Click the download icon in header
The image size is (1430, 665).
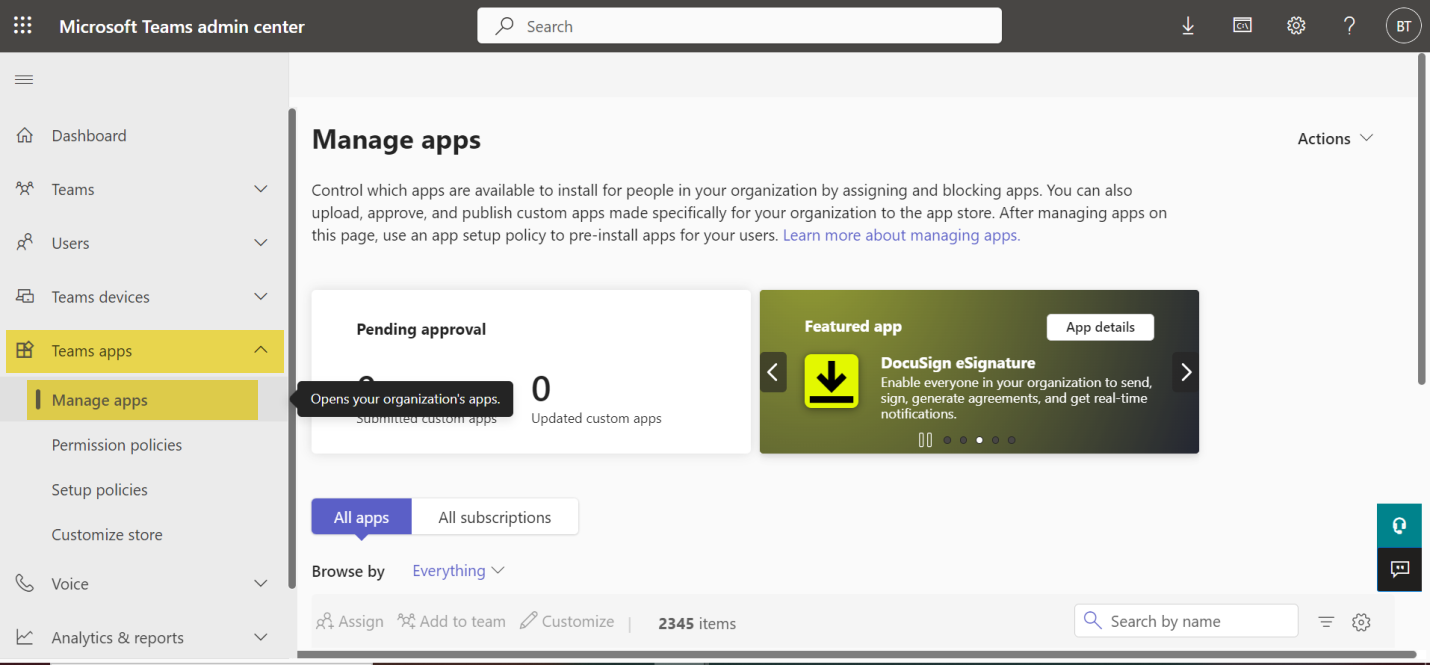(x=1188, y=26)
